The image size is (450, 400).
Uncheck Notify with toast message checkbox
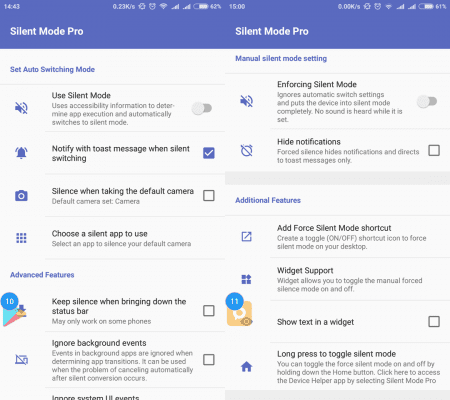[209, 153]
